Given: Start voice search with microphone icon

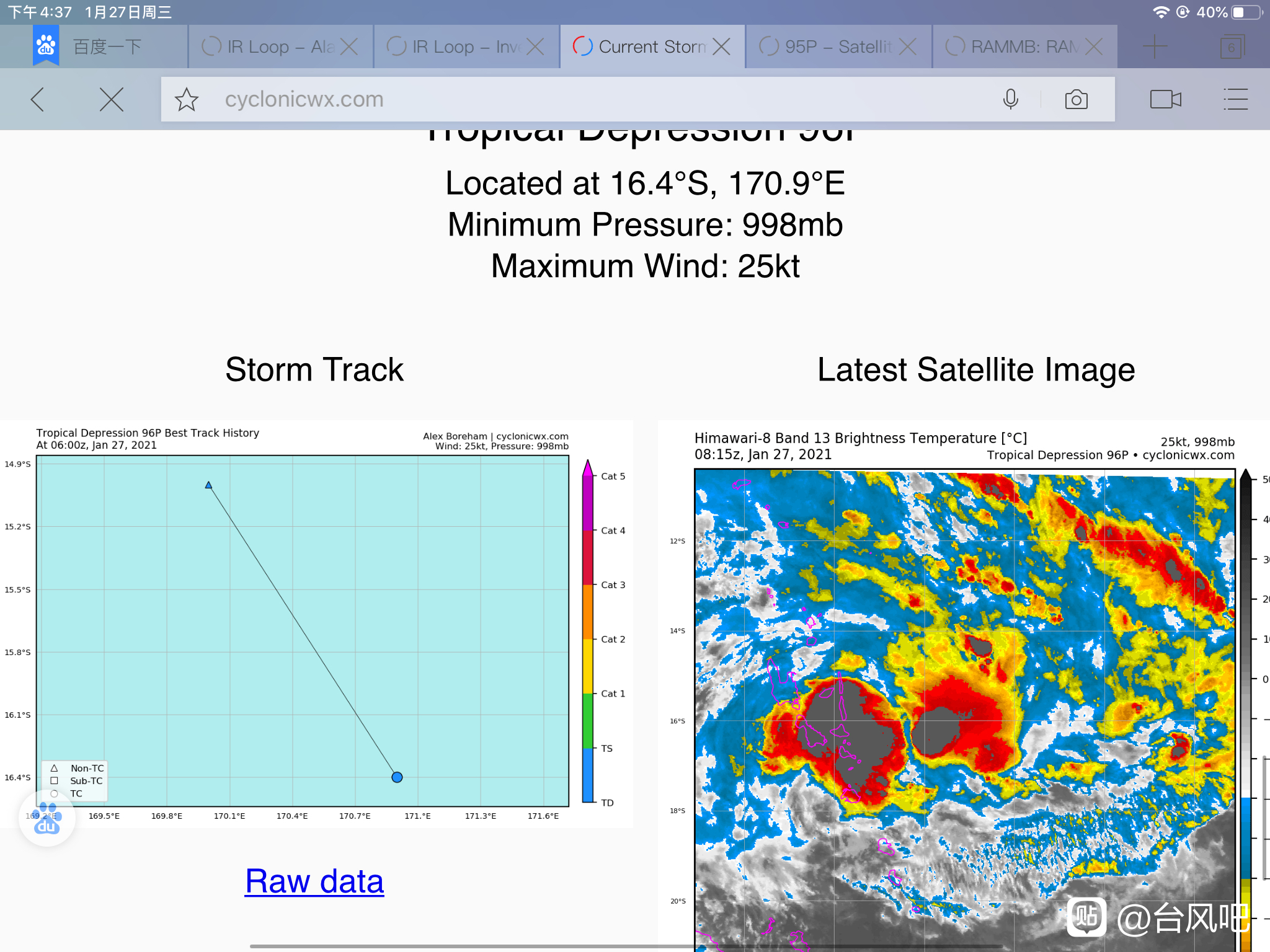Looking at the screenshot, I should coord(1010,99).
